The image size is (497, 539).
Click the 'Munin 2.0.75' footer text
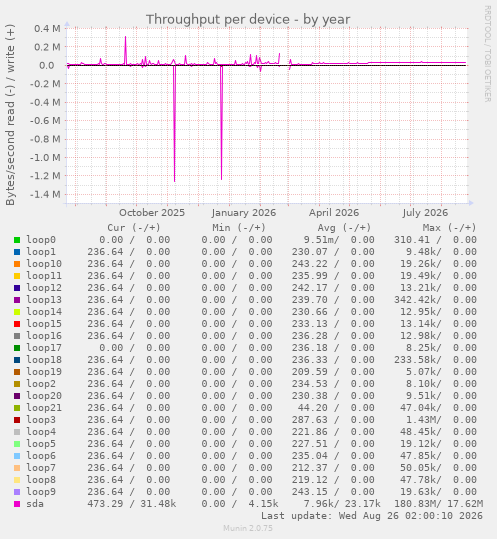tap(248, 528)
